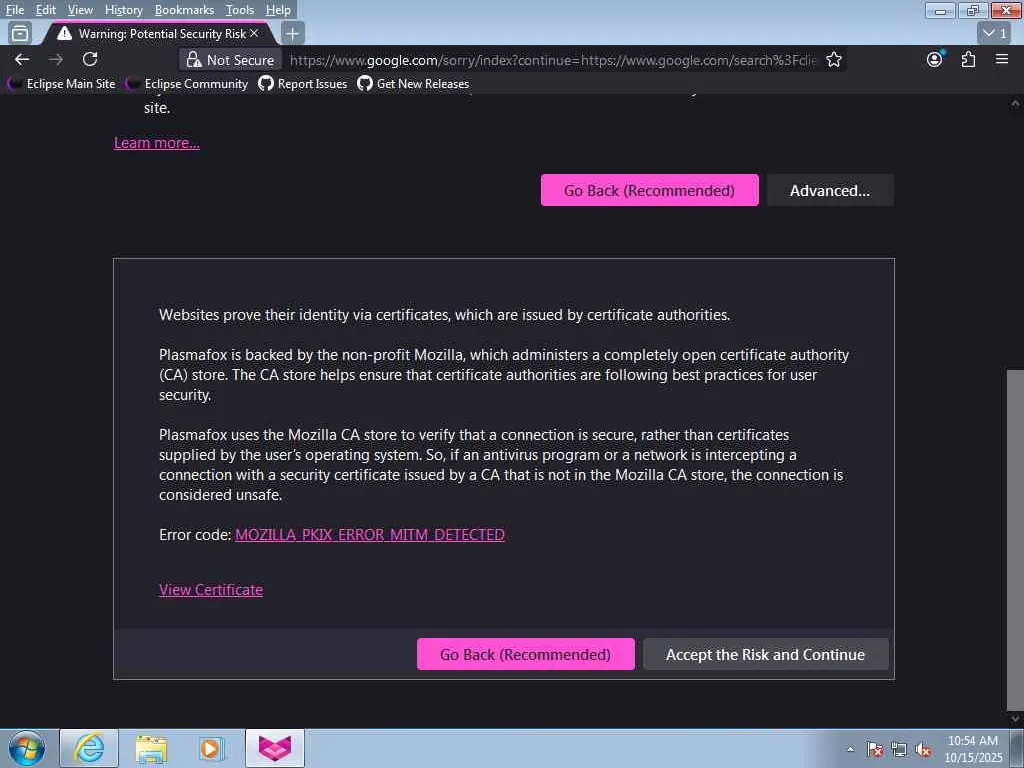The height and width of the screenshot is (768, 1024).
Task: Open the Help menu
Action: coord(278,10)
